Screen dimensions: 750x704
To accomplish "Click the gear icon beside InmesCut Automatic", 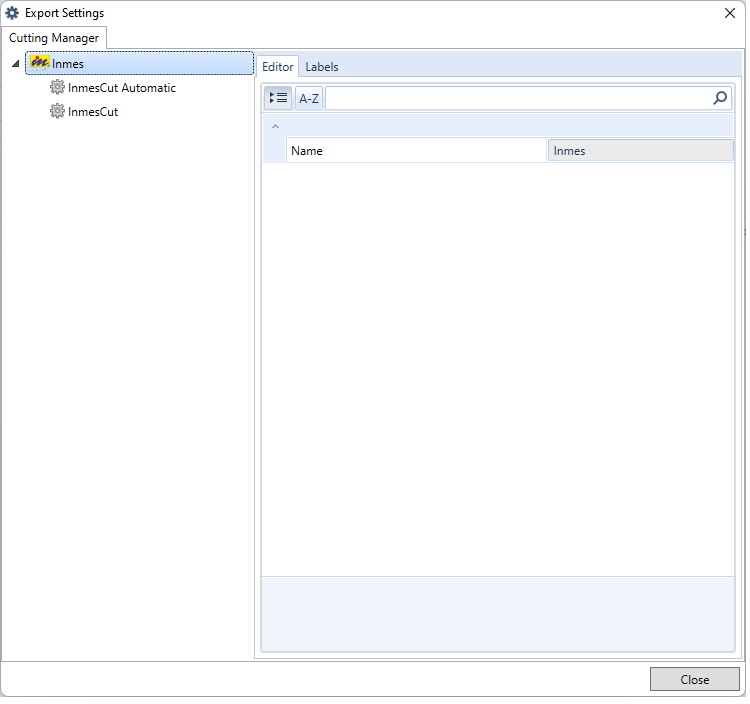I will [57, 88].
